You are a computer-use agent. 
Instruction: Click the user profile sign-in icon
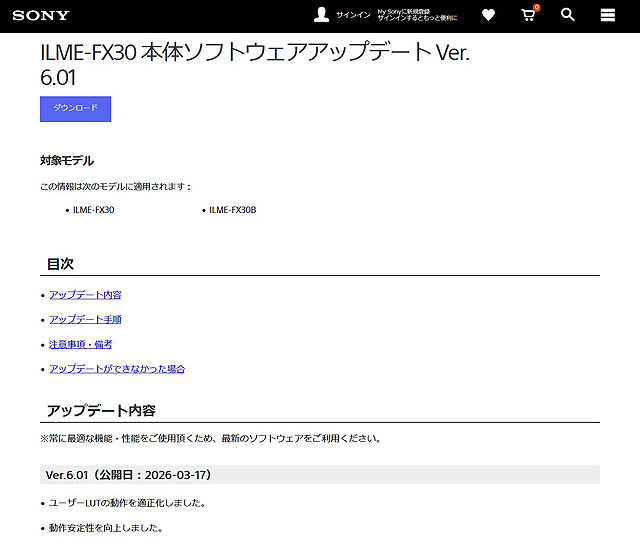[321, 15]
